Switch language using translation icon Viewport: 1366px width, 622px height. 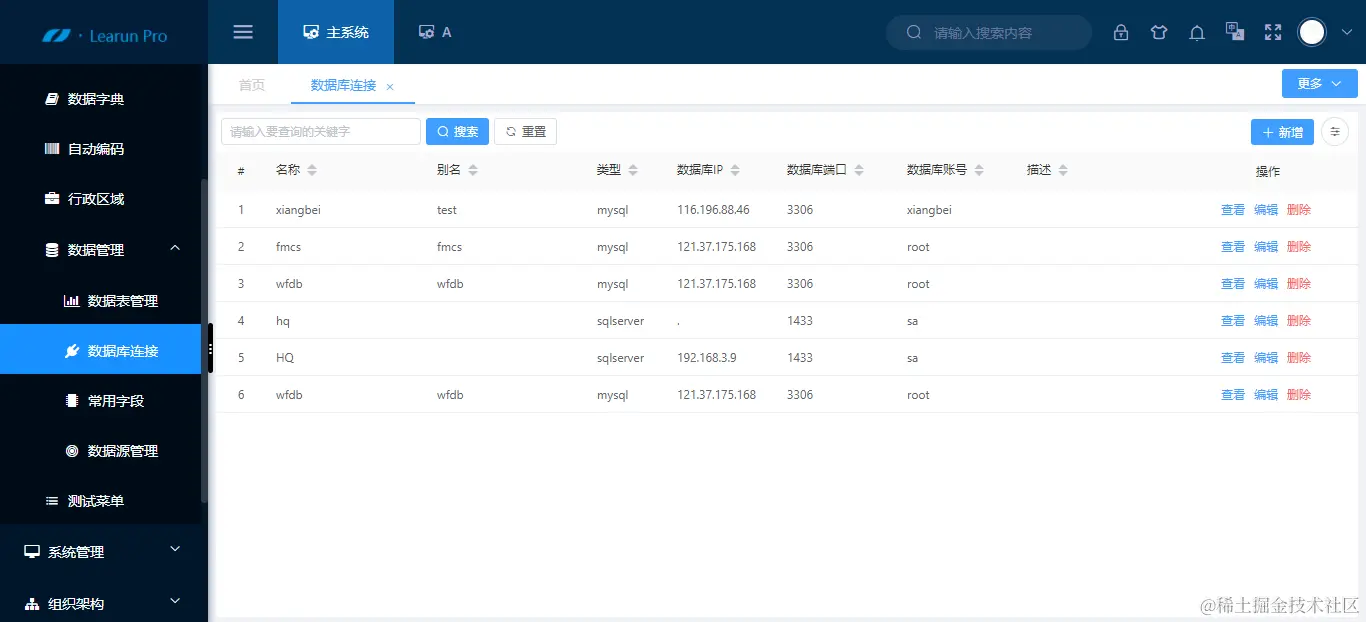(1234, 31)
